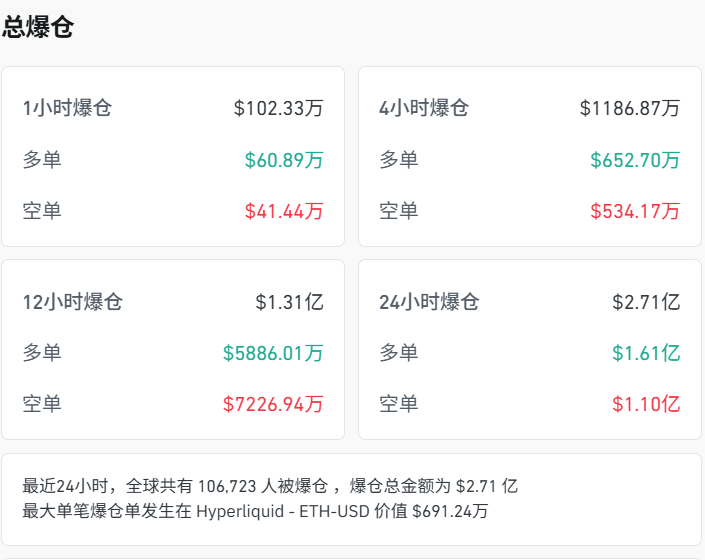
Task: Select the 12-hour short value $7226.94万
Action: 273,404
